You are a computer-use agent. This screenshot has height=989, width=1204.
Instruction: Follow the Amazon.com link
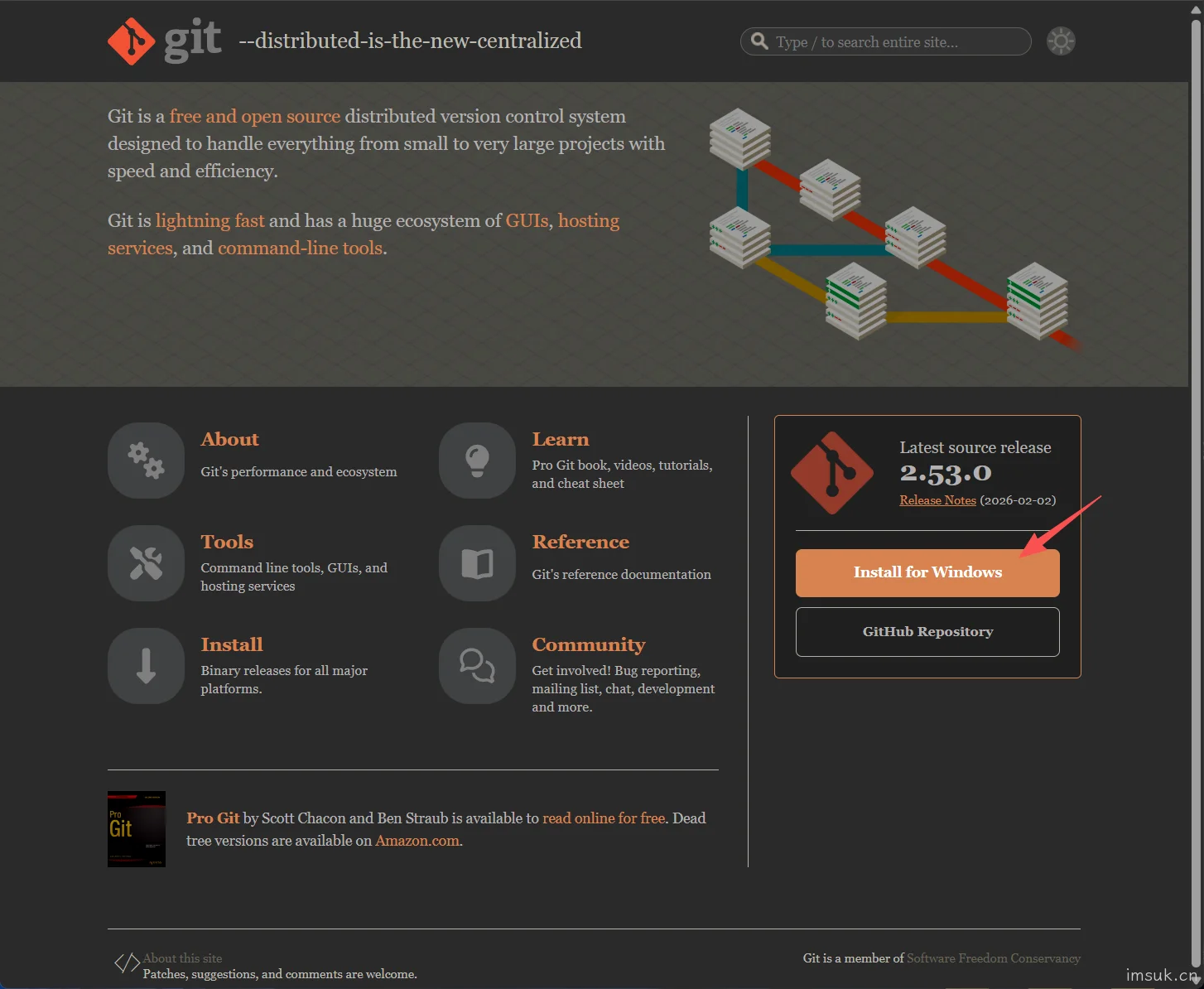[417, 841]
